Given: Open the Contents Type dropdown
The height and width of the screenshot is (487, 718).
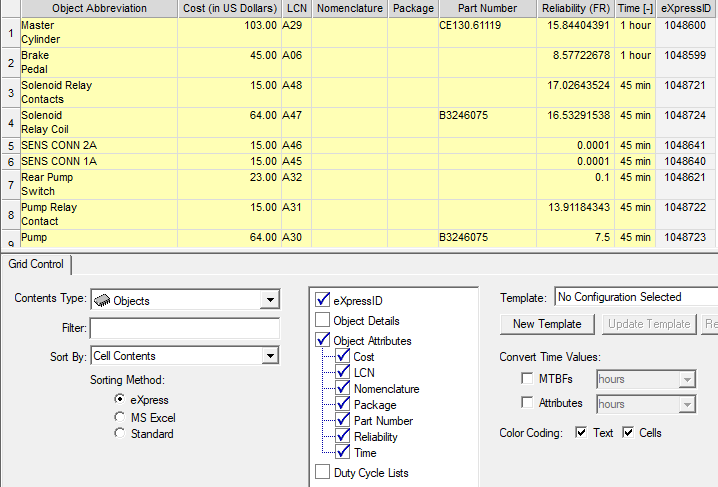Looking at the screenshot, I should pos(270,300).
